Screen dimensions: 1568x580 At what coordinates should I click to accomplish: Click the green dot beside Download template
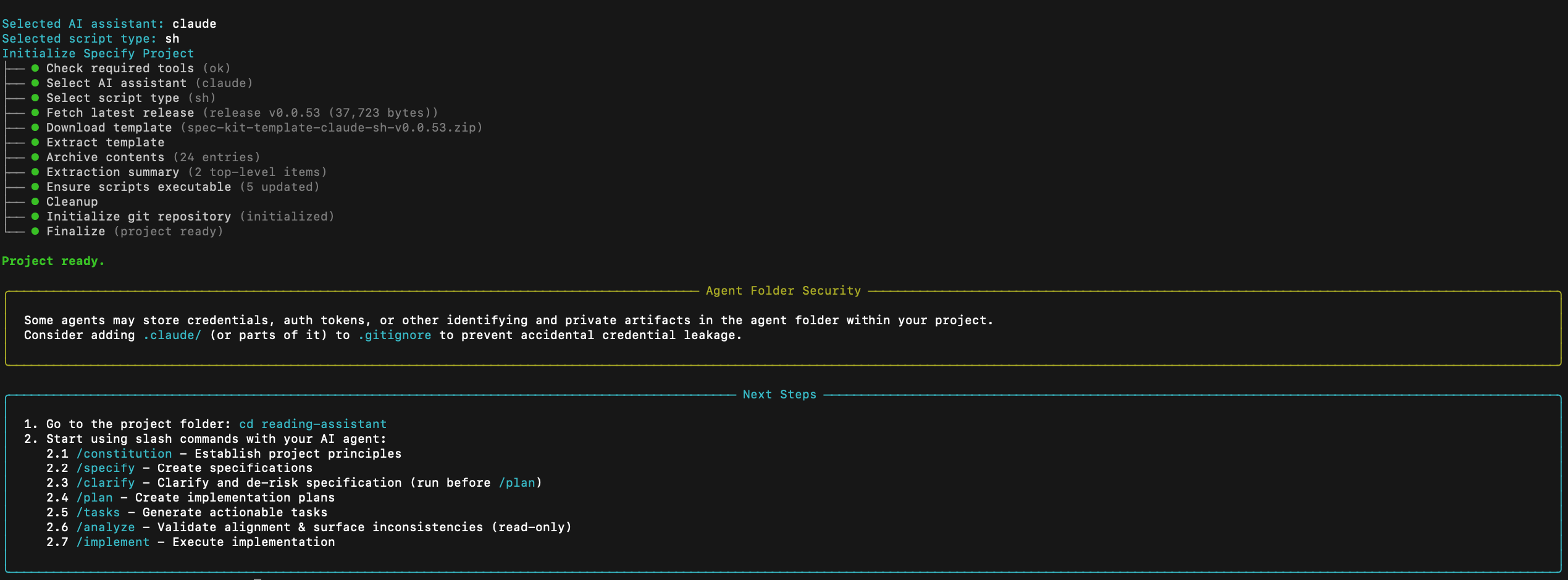coord(35,127)
